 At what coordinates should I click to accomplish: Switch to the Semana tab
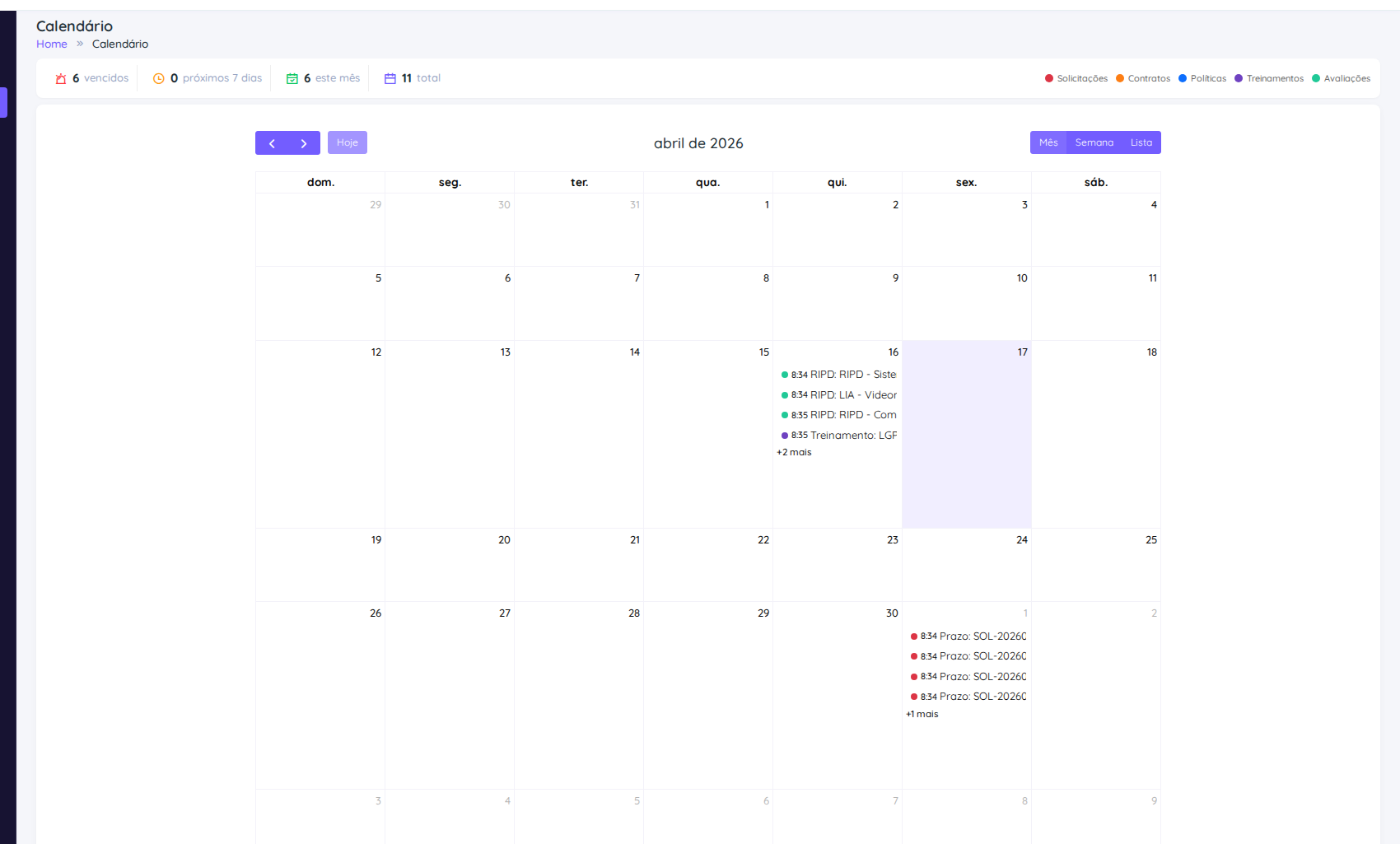pyautogui.click(x=1094, y=142)
